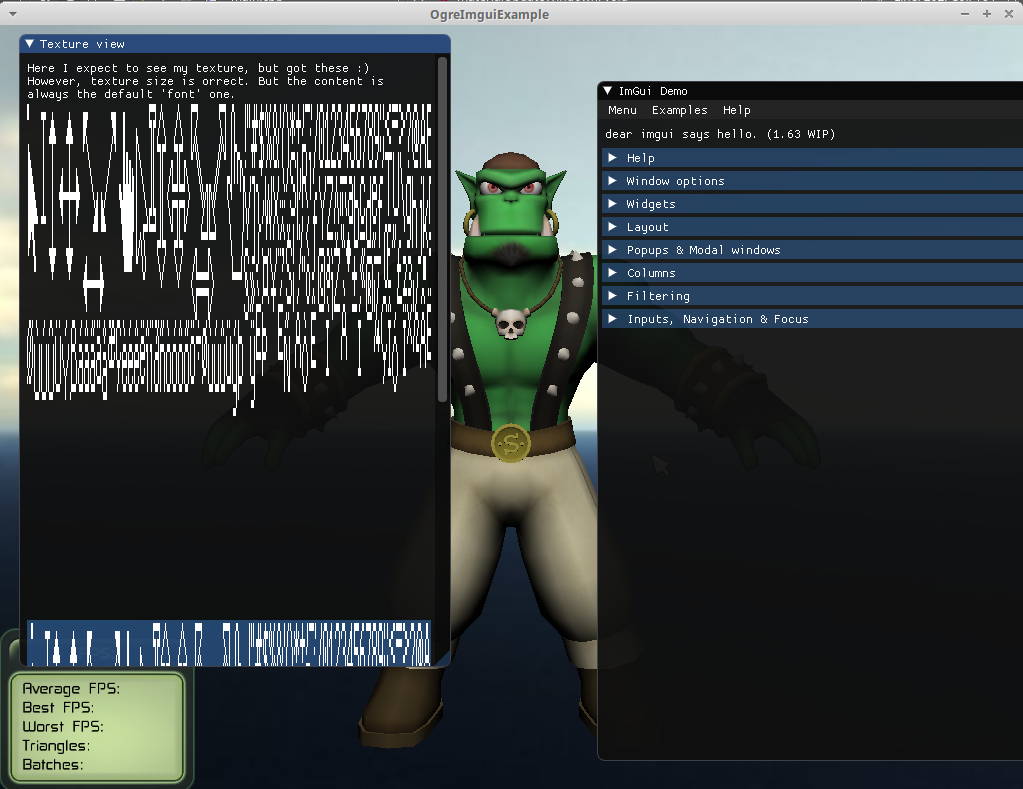Maximize the OgreImguiExample window
The image size is (1023, 789).
tap(986, 14)
